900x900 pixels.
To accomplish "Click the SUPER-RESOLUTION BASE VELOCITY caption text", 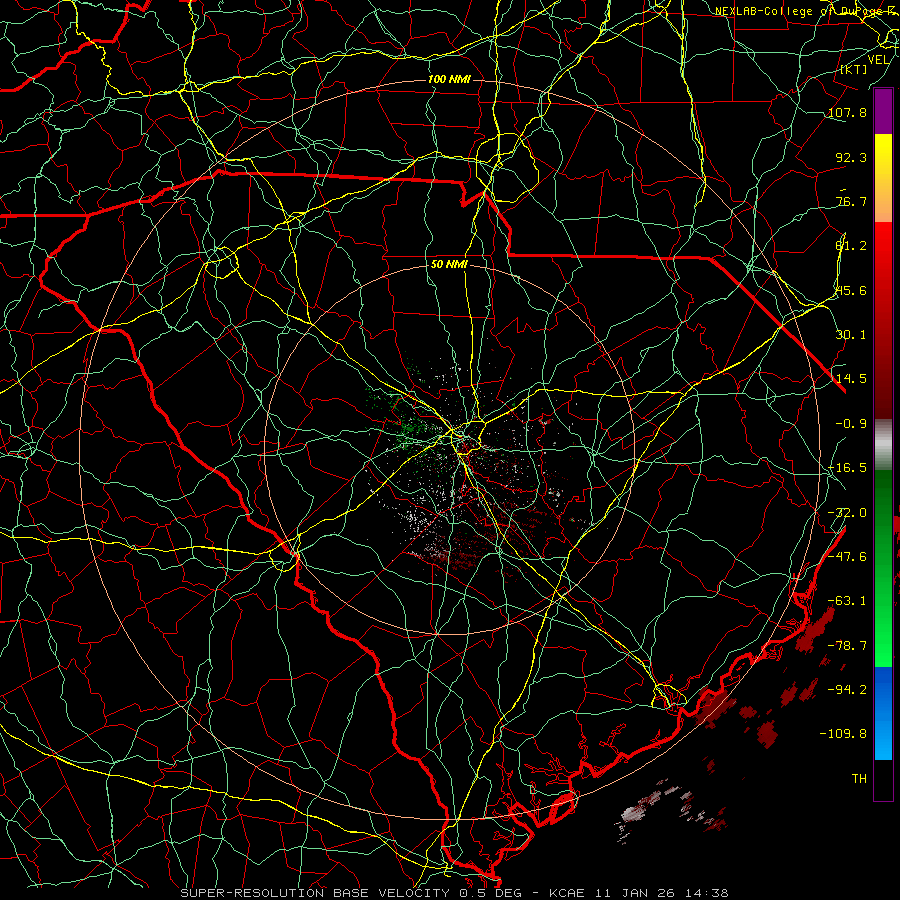I will pyautogui.click(x=315, y=893).
